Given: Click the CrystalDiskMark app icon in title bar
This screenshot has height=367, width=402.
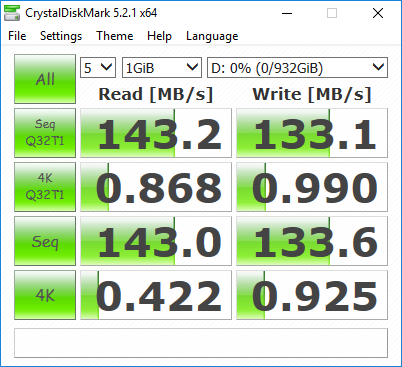Looking at the screenshot, I should tap(12, 13).
